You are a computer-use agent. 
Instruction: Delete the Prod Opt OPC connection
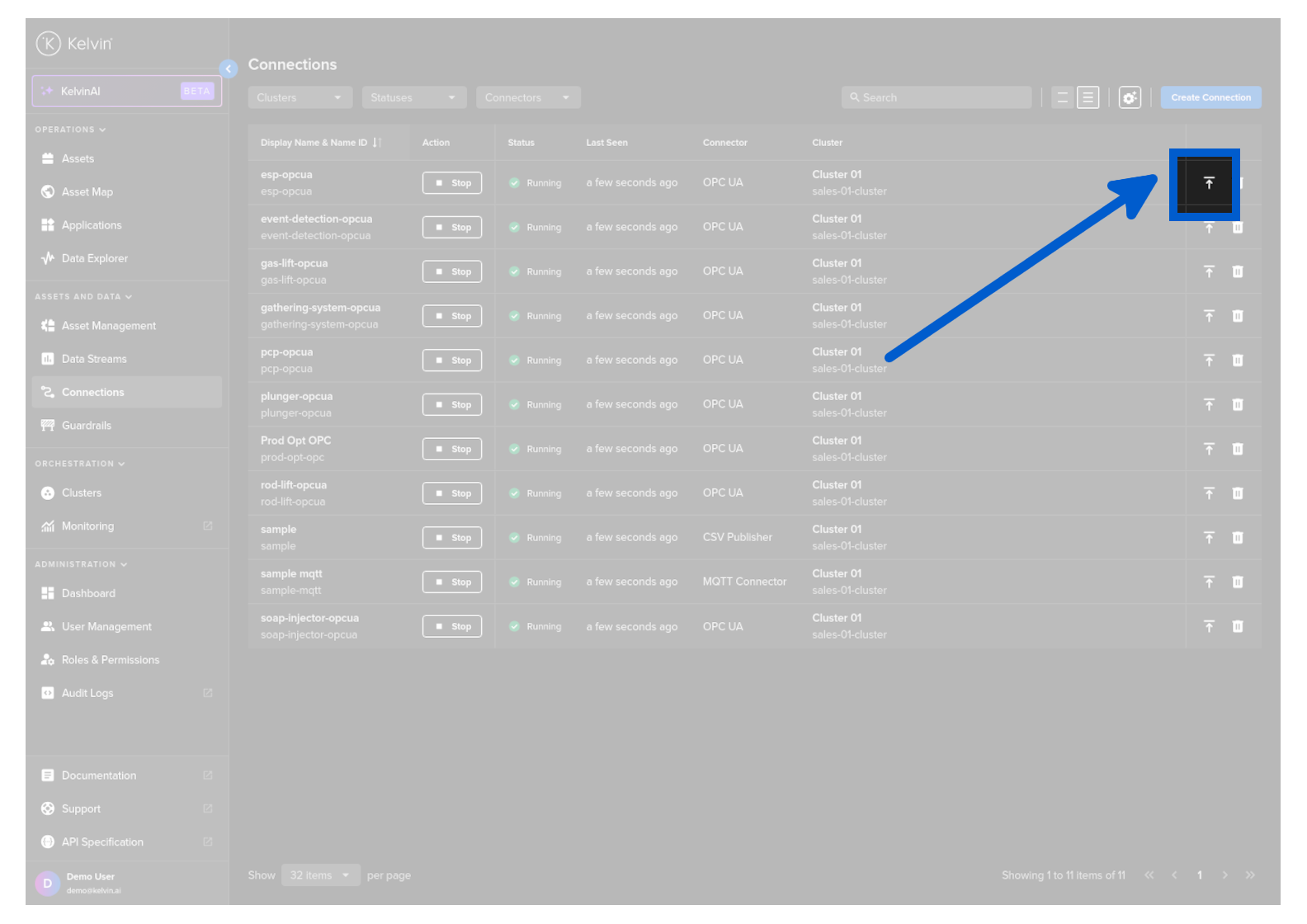pyautogui.click(x=1237, y=450)
